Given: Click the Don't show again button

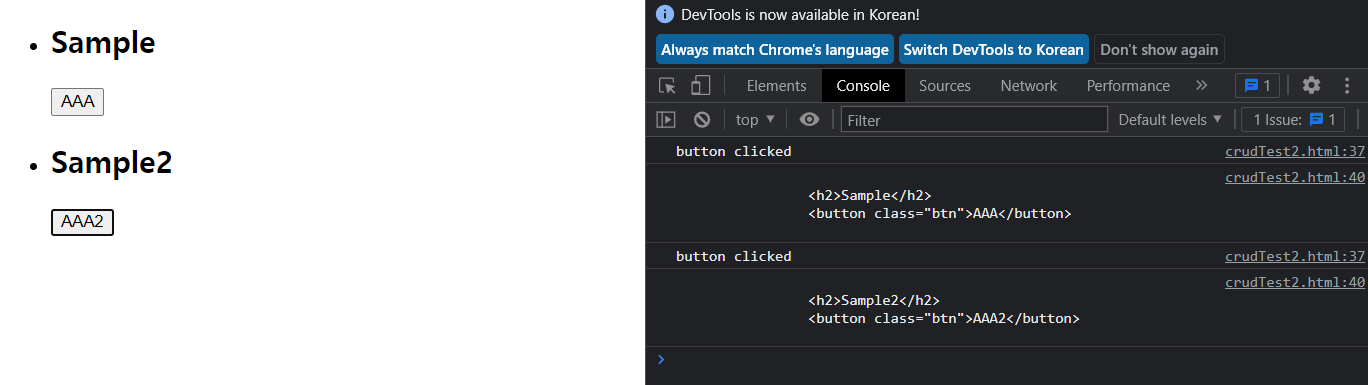Looking at the screenshot, I should [x=1159, y=49].
